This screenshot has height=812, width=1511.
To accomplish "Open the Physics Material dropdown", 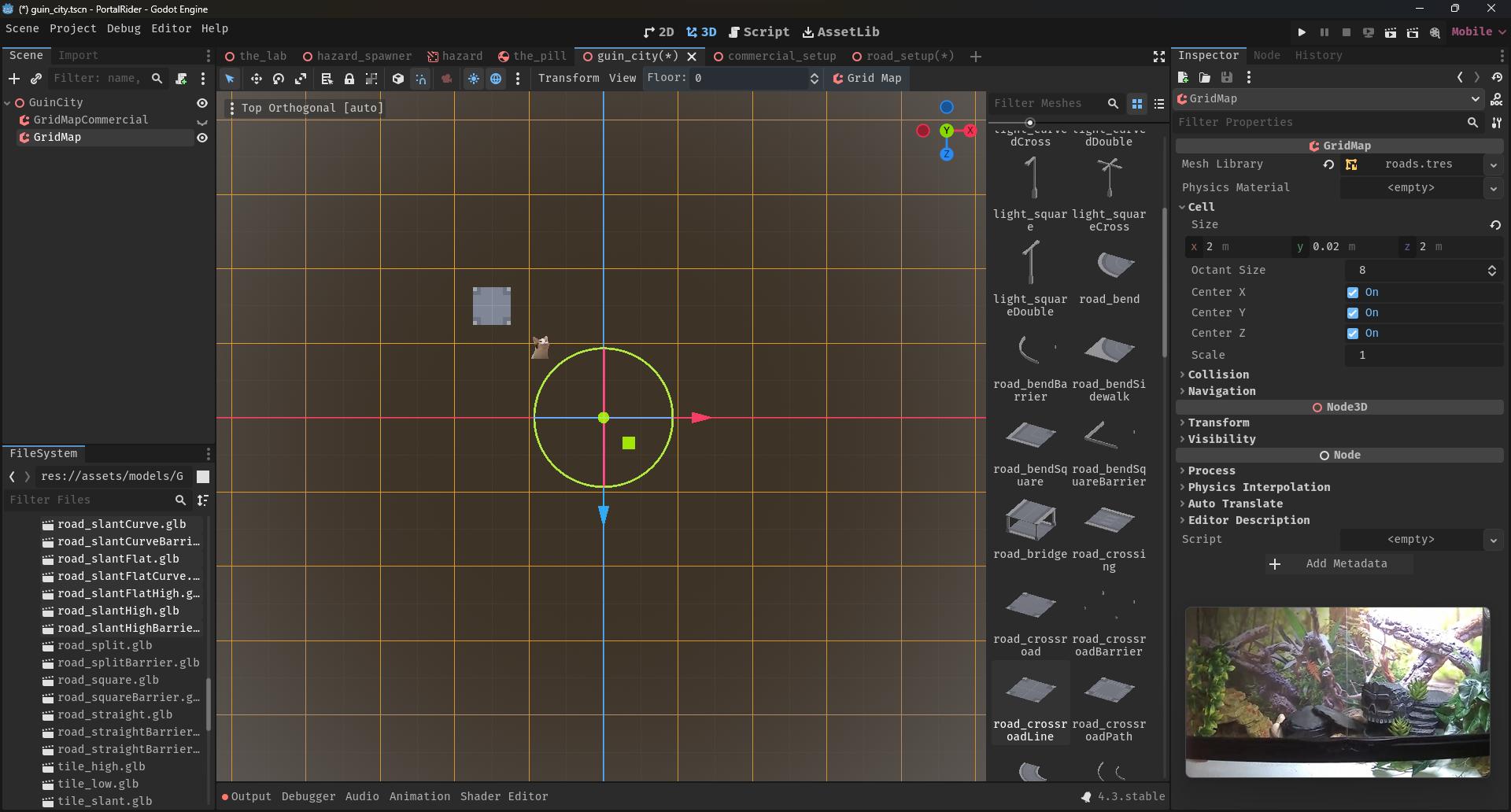I will [x=1494, y=188].
